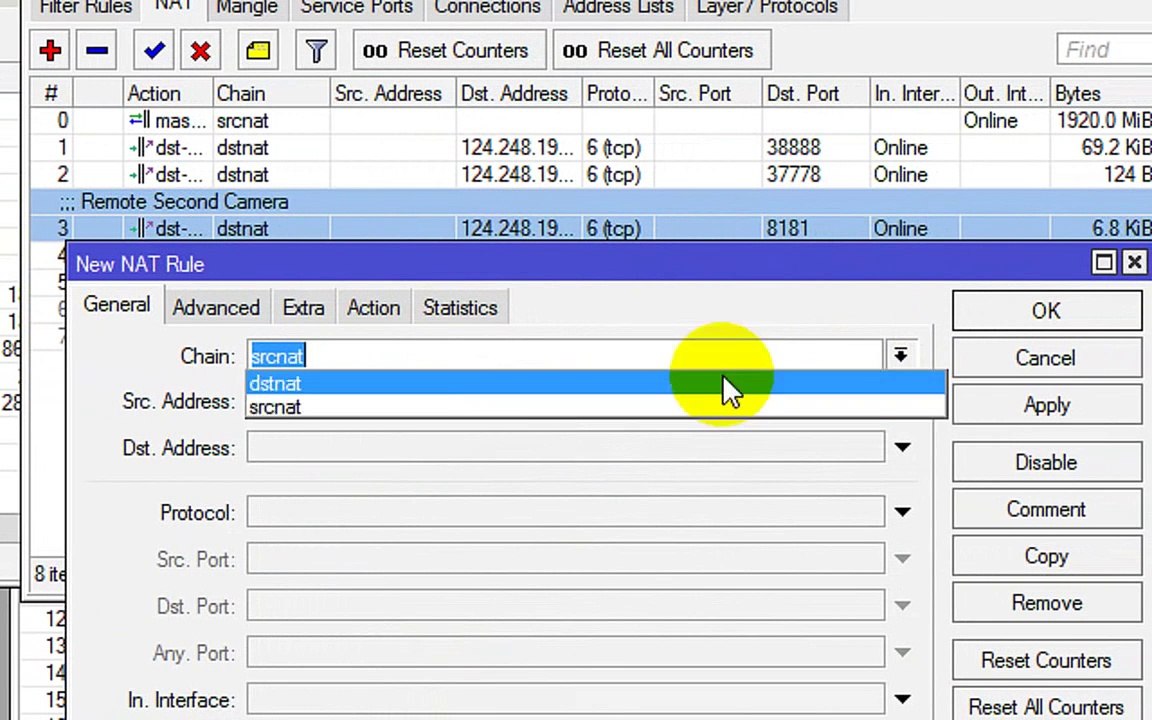Screen dimensions: 1152x720
Task: Open the Layer7 Protocols tab
Action: pyautogui.click(x=767, y=8)
